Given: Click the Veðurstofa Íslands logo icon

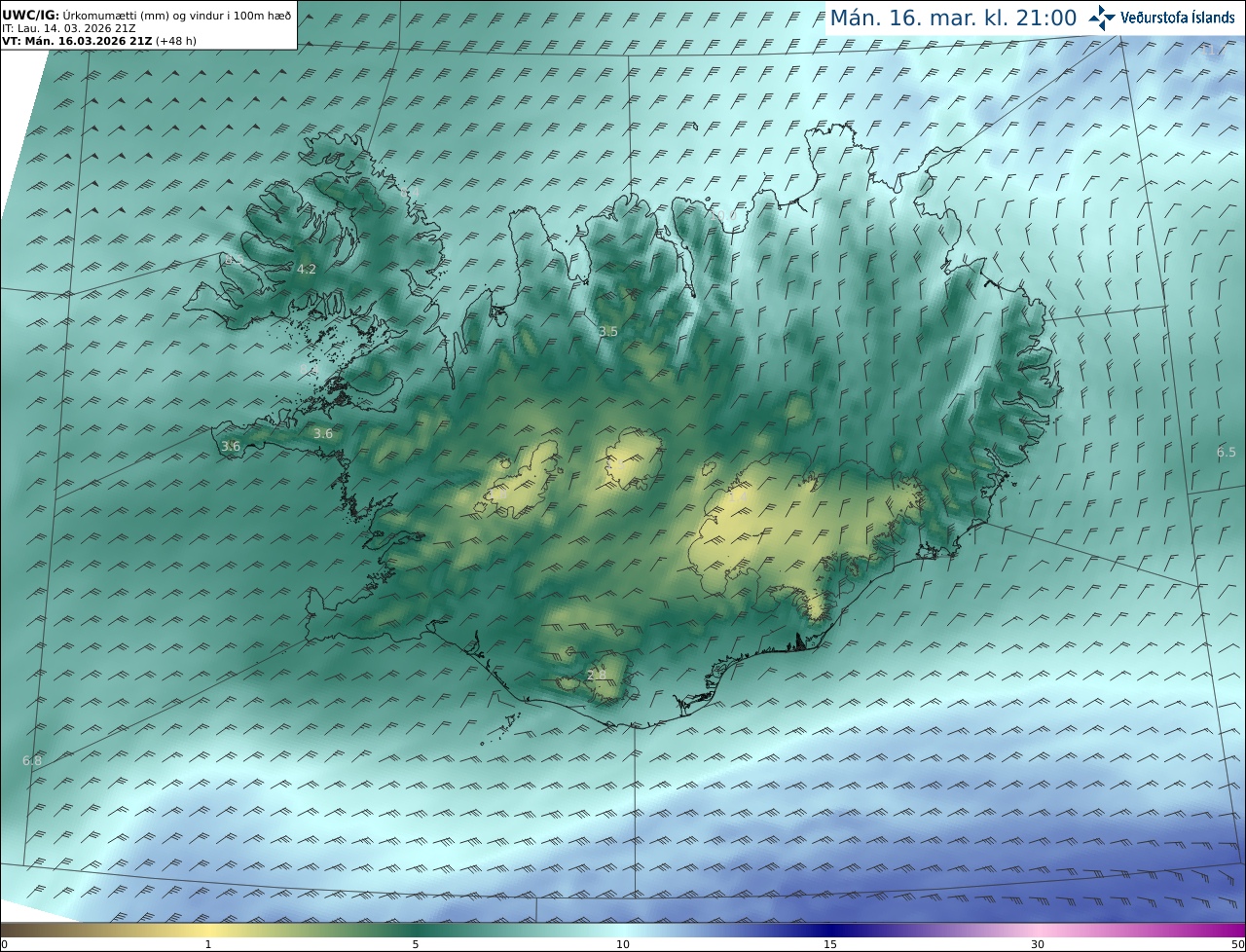Looking at the screenshot, I should click(1102, 18).
